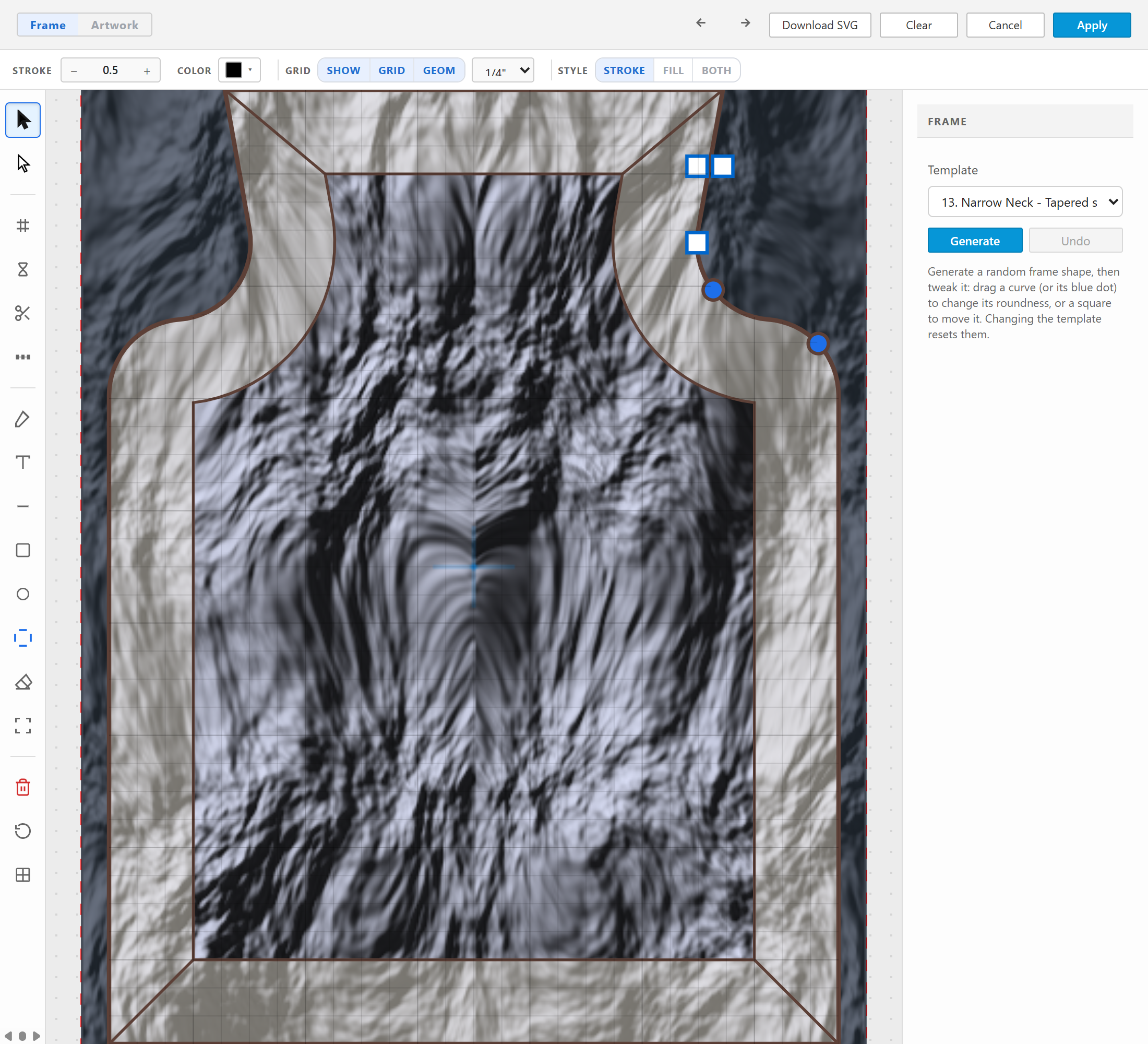Select the black arrow selection tool
Image resolution: width=1148 pixels, height=1044 pixels.
[x=23, y=120]
